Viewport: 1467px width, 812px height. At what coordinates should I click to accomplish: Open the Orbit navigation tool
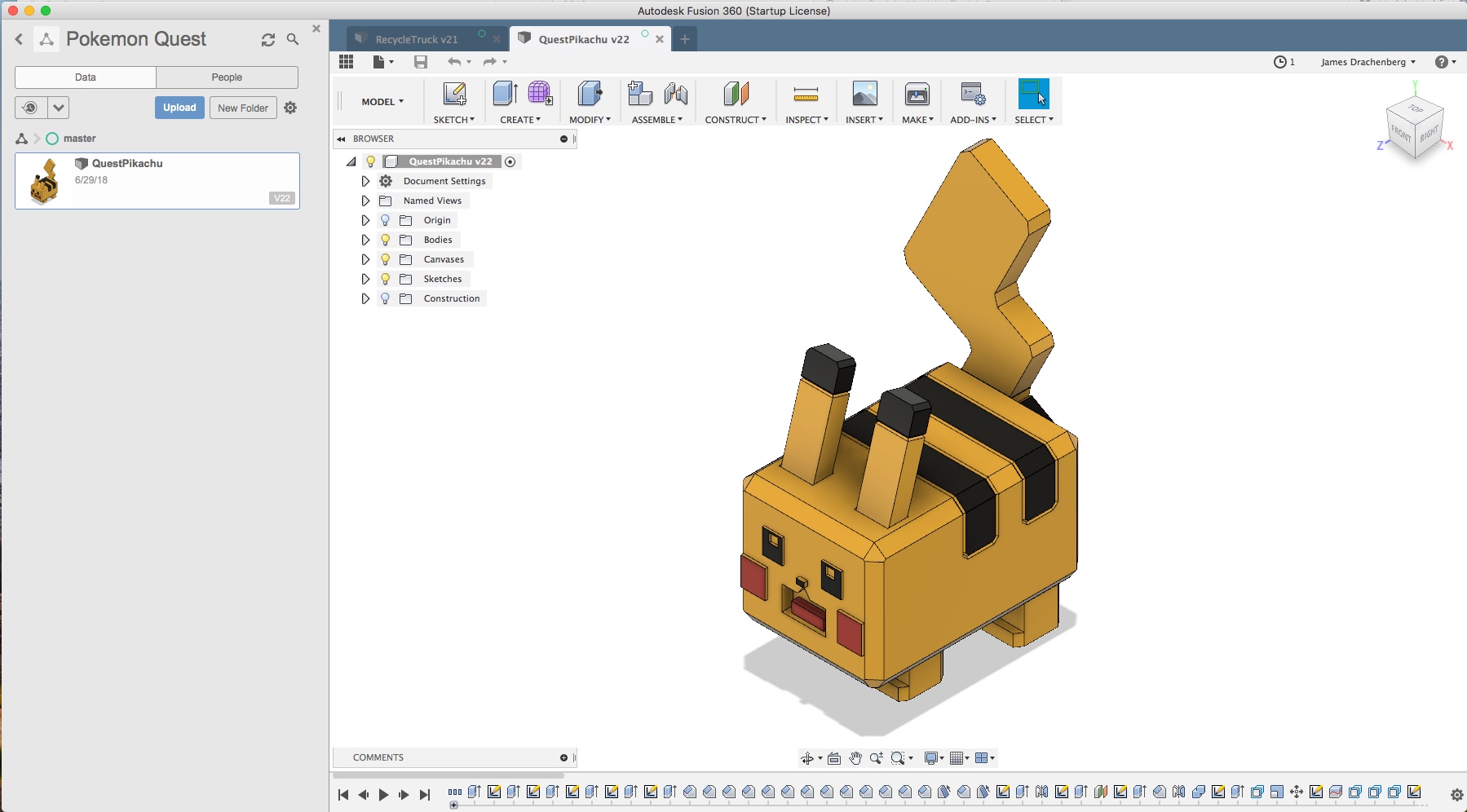pyautogui.click(x=807, y=758)
